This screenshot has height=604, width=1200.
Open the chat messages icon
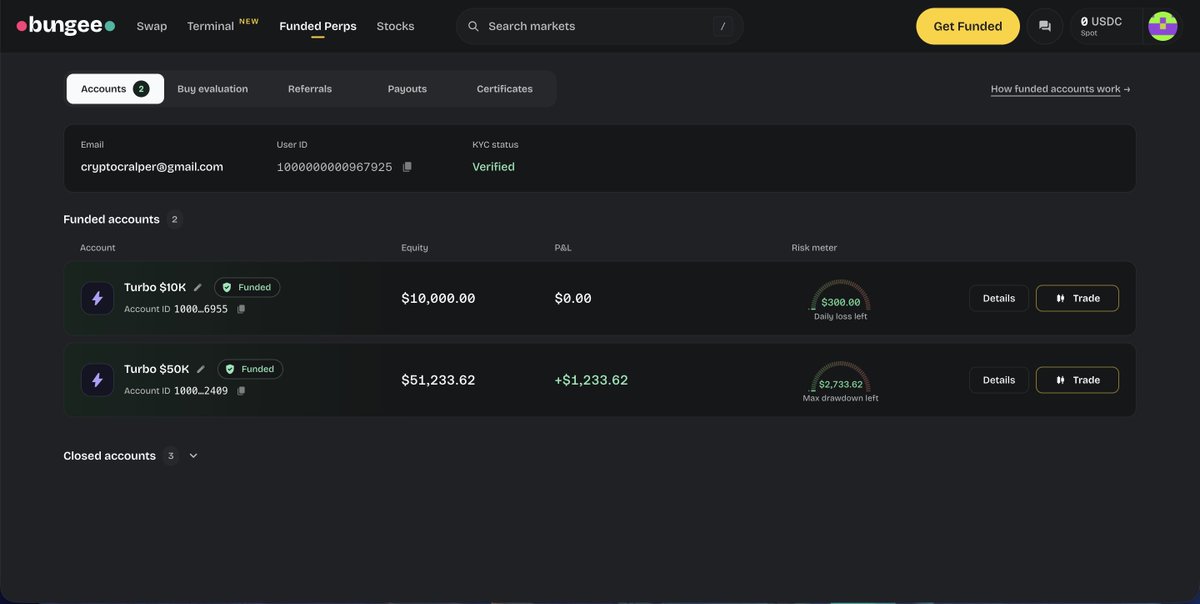(1045, 26)
